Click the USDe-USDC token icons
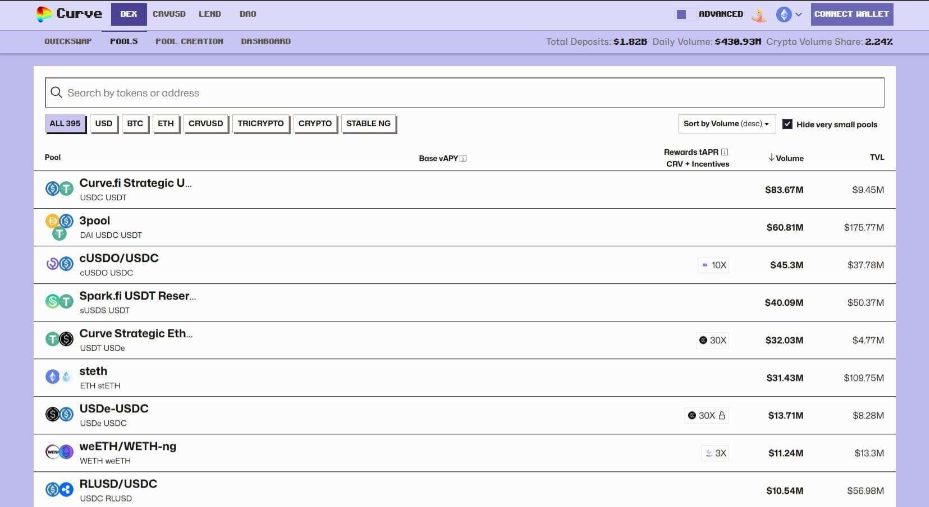Screen dimensions: 929x507 click(59, 414)
